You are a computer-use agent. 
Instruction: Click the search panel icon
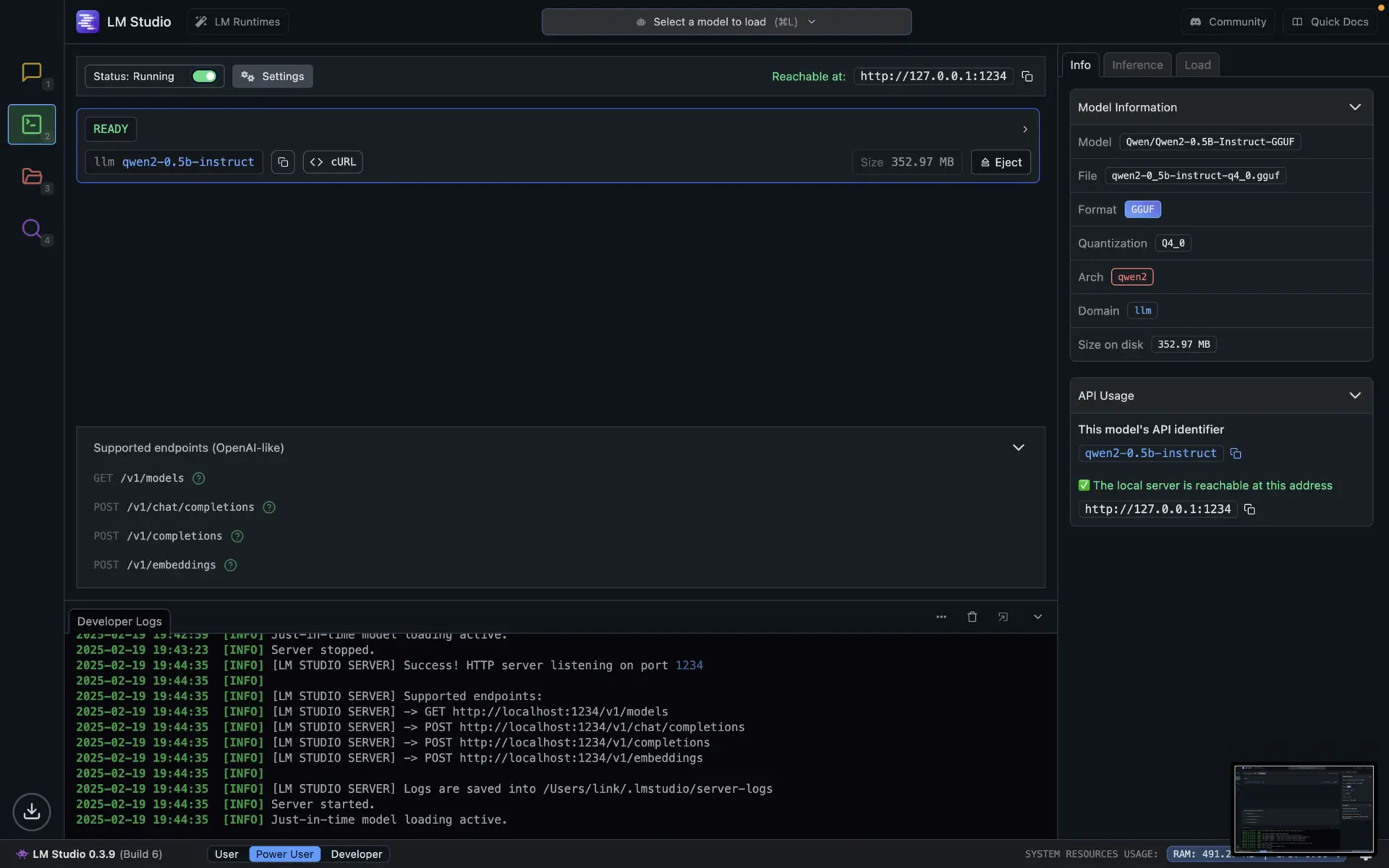pos(32,231)
